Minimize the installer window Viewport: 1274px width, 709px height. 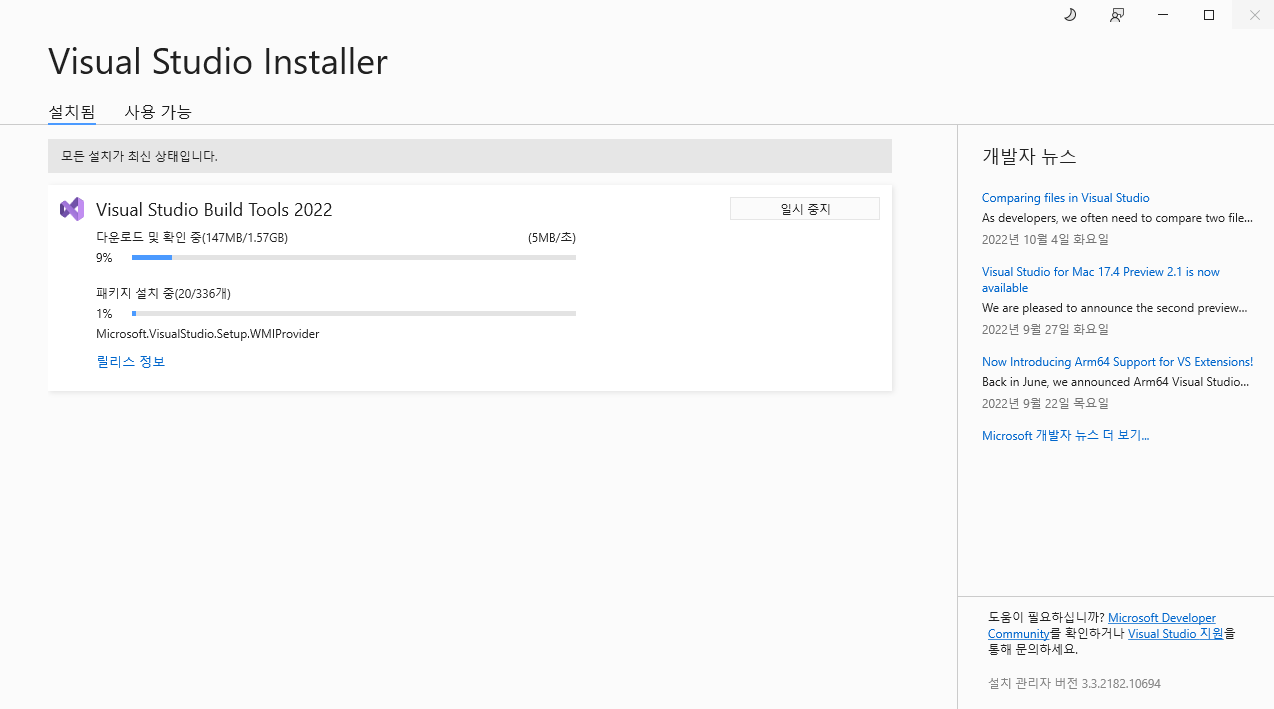click(x=1163, y=15)
